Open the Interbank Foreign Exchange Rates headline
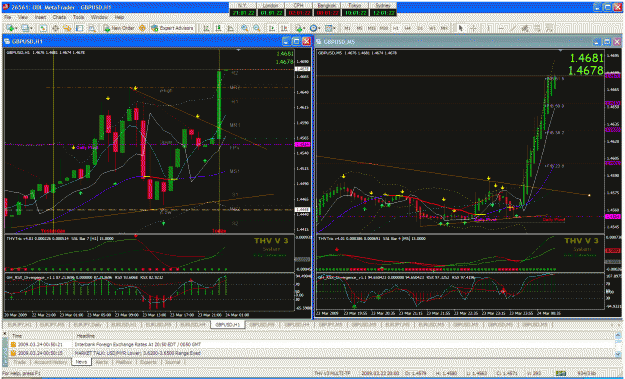Image resolution: width=625 pixels, height=379 pixels. pyautogui.click(x=138, y=344)
